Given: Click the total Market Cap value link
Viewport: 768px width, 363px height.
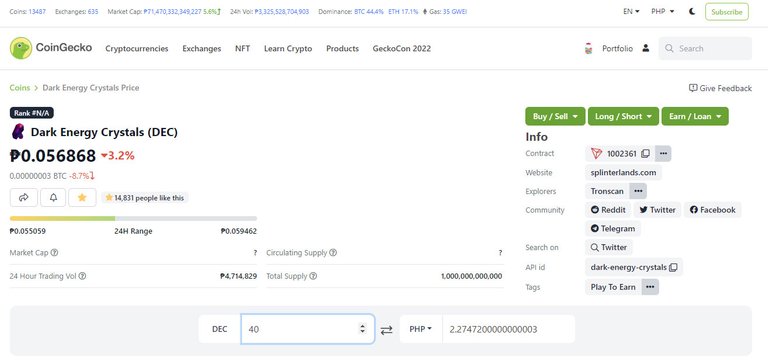Looking at the screenshot, I should click(173, 11).
